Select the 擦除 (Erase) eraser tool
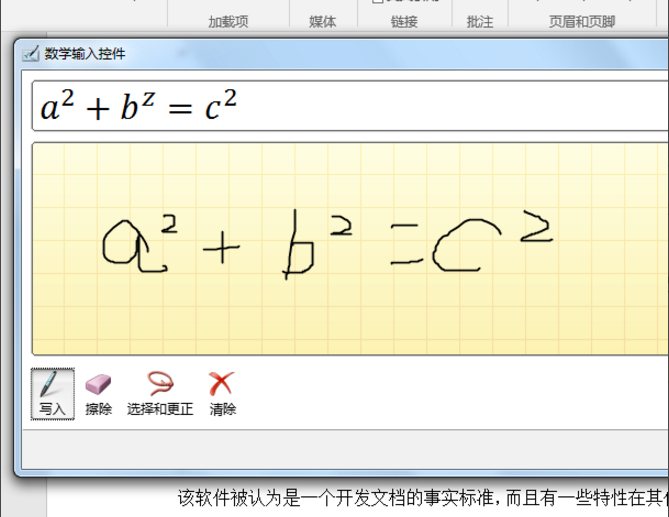 [98, 394]
